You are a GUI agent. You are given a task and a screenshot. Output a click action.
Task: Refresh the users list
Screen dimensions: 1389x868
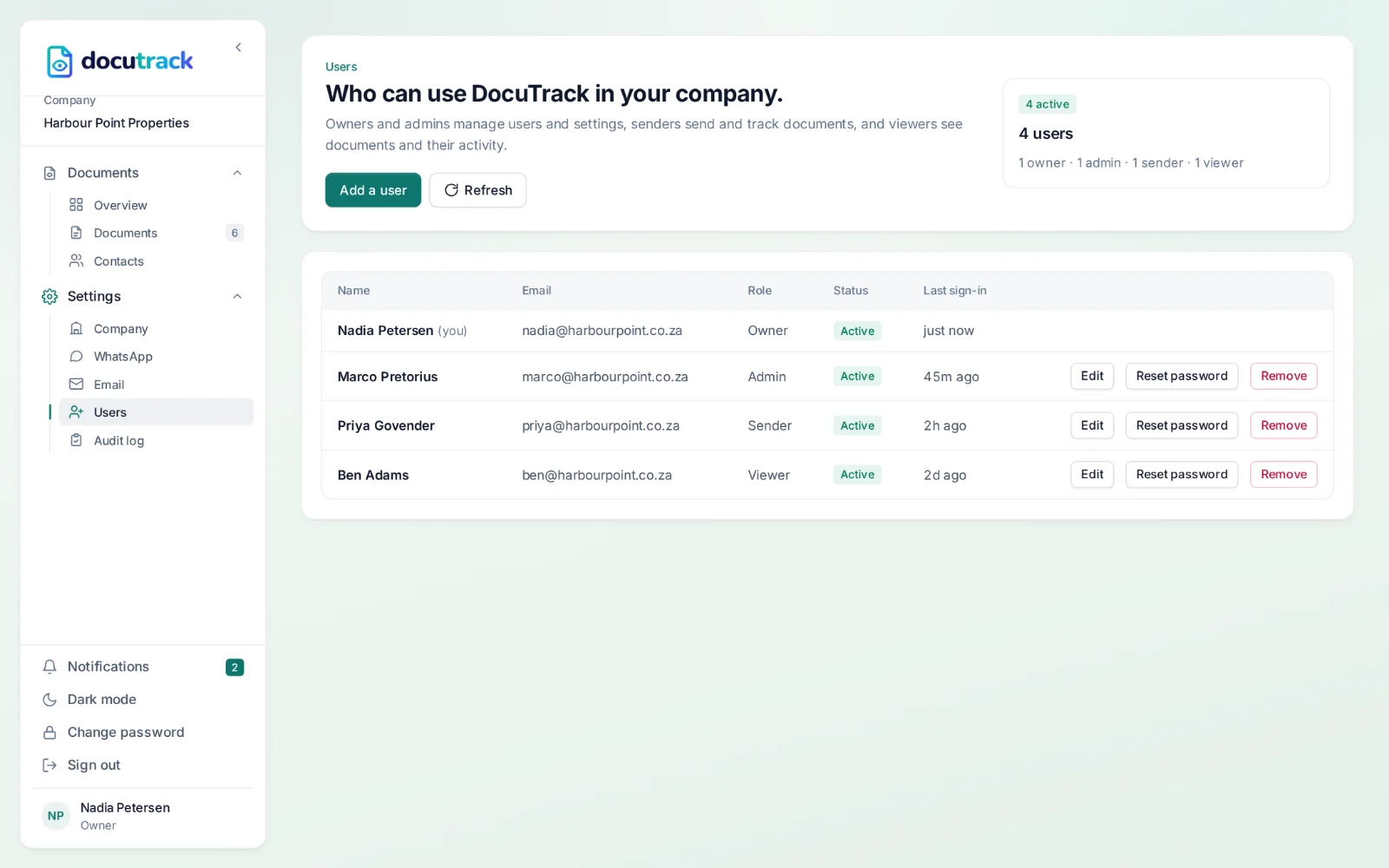tap(477, 190)
